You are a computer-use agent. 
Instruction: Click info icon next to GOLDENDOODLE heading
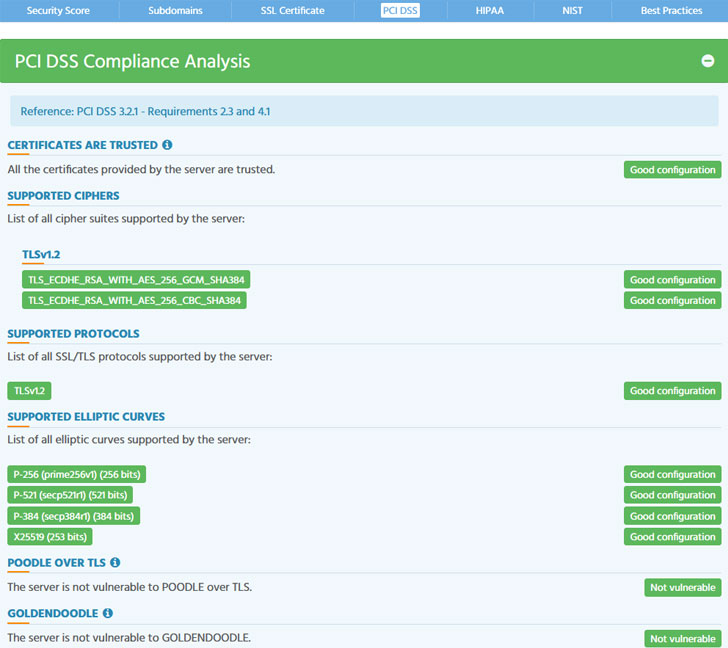107,613
